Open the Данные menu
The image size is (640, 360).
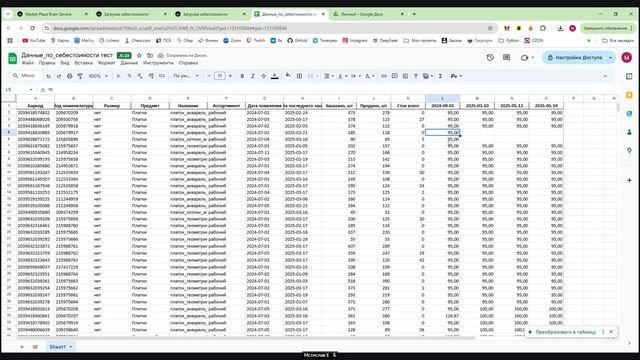pos(129,63)
